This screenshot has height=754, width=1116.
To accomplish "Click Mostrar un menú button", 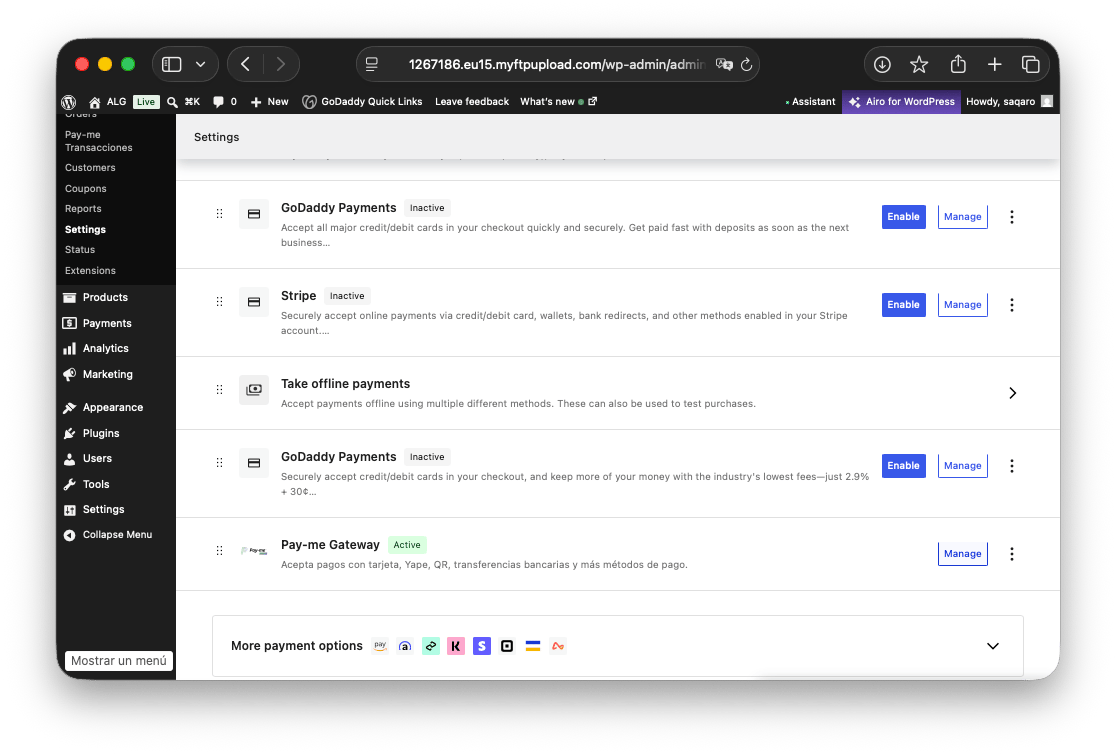I will pyautogui.click(x=119, y=661).
